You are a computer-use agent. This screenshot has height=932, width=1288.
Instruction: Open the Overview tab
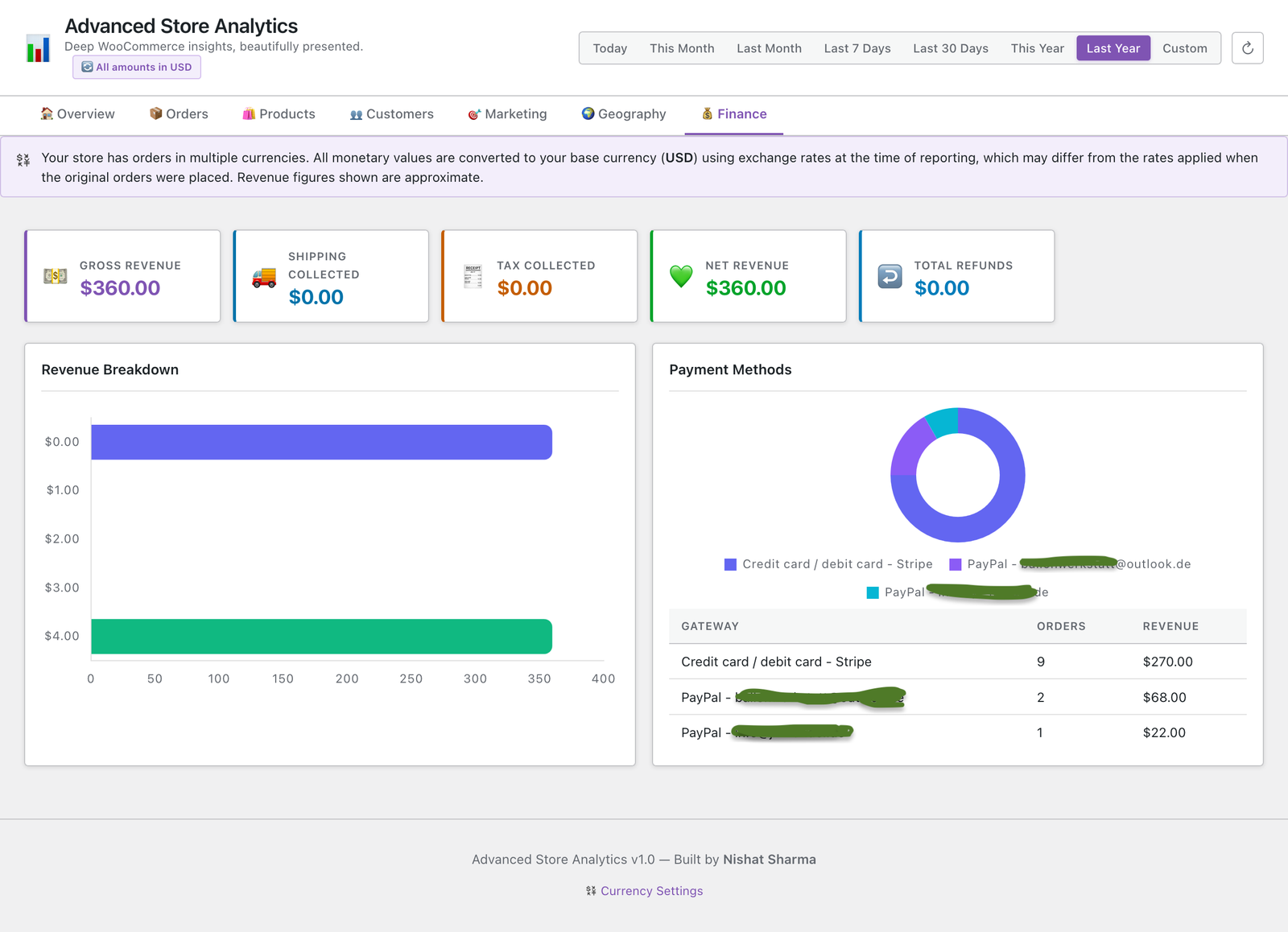click(78, 114)
